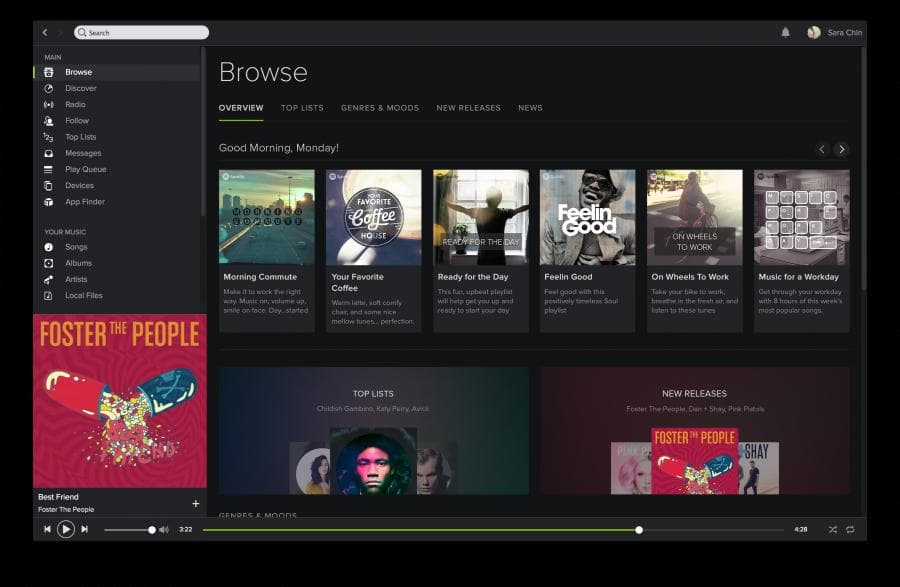Image resolution: width=900 pixels, height=587 pixels.
Task: Show previous playlists with left chevron
Action: [x=822, y=149]
